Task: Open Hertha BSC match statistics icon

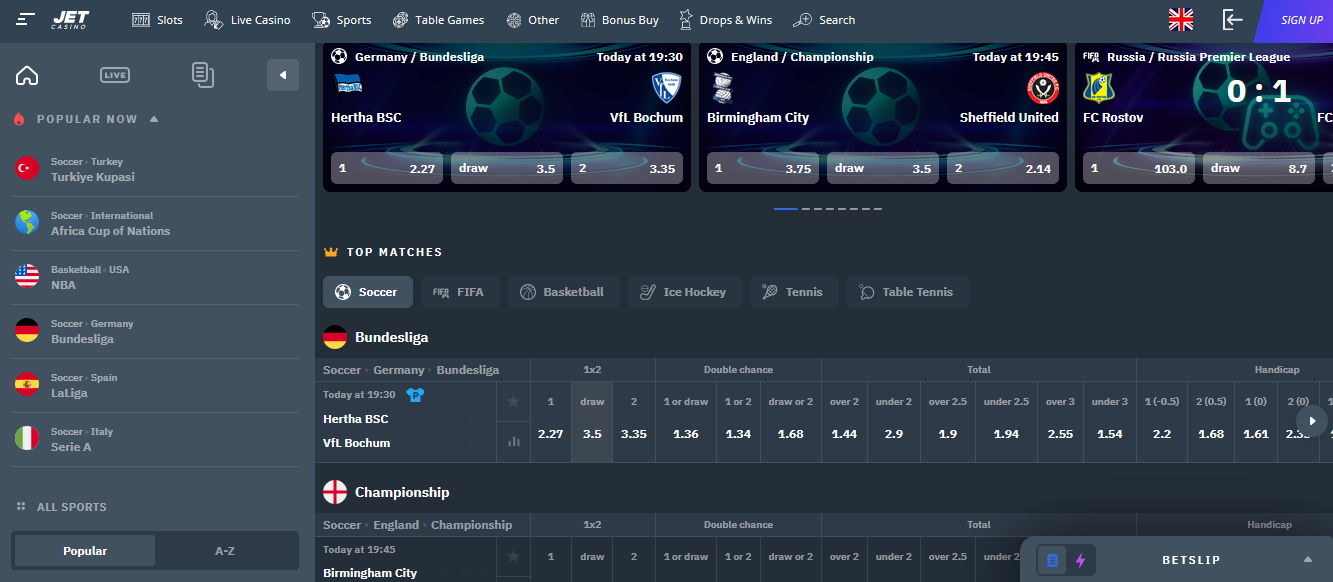Action: click(513, 441)
